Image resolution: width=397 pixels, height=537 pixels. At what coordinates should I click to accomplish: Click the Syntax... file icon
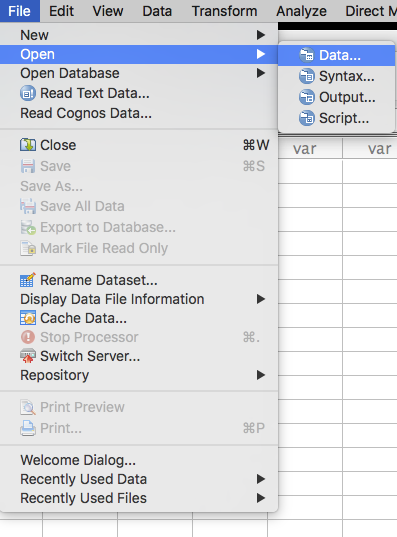tap(307, 76)
